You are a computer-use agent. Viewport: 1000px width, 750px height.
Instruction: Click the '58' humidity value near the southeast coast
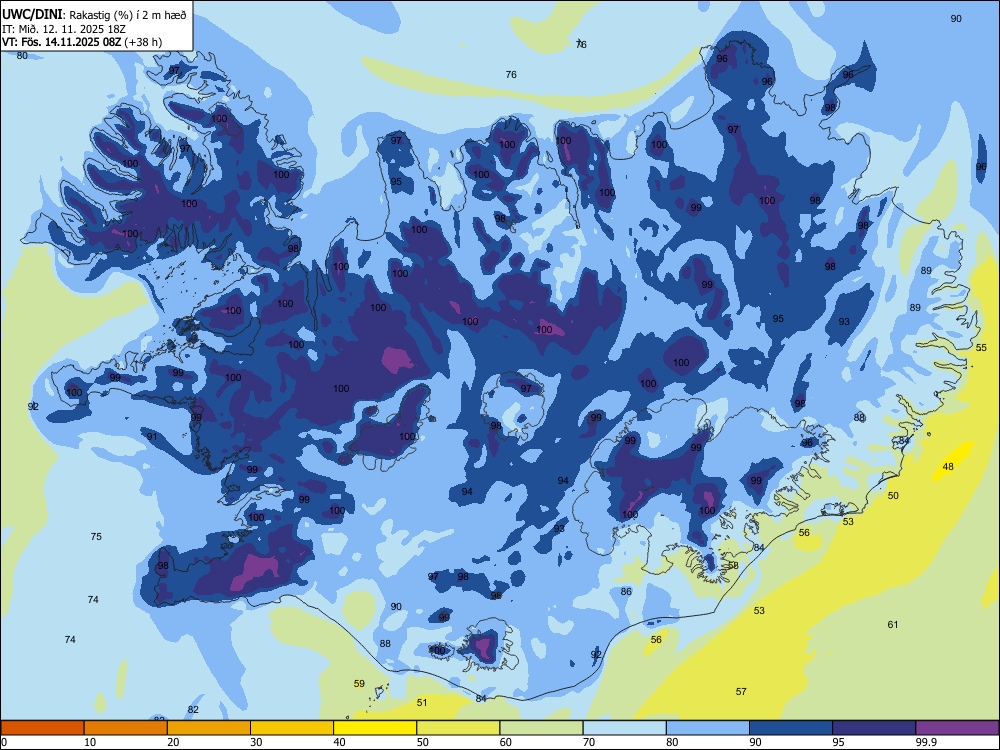point(733,566)
